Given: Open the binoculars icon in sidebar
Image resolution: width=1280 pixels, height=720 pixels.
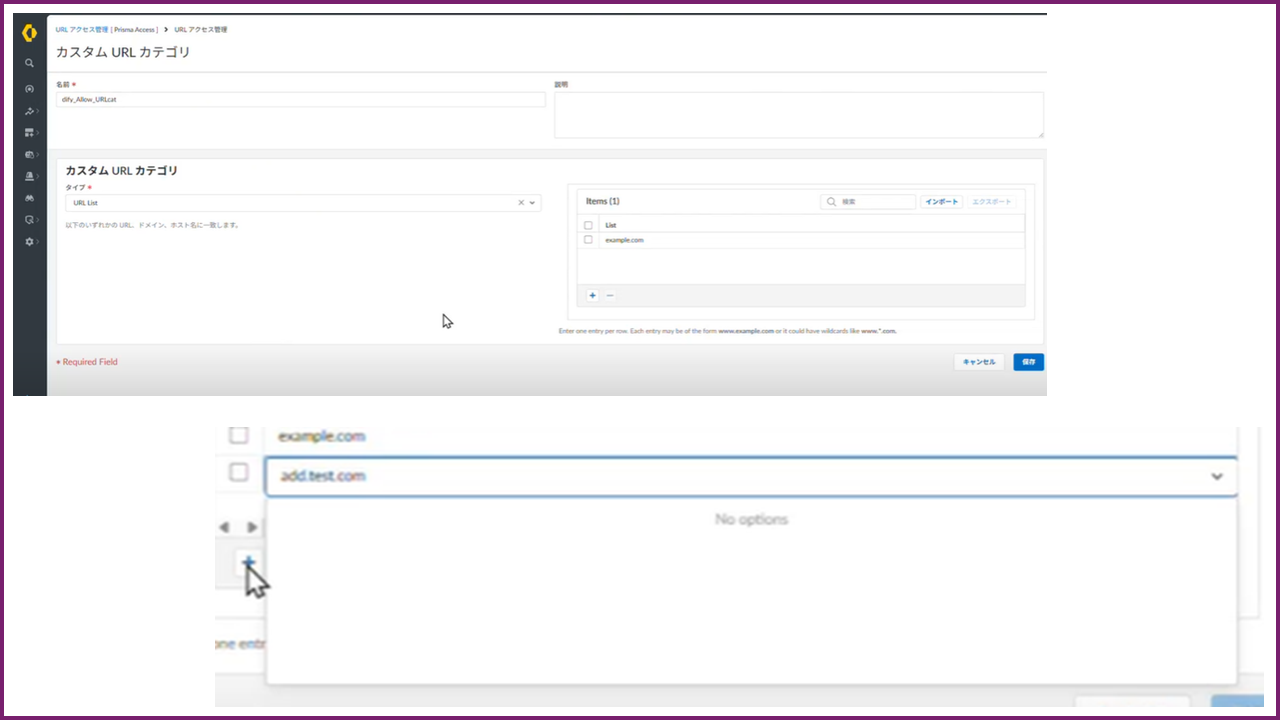Looking at the screenshot, I should (29, 198).
